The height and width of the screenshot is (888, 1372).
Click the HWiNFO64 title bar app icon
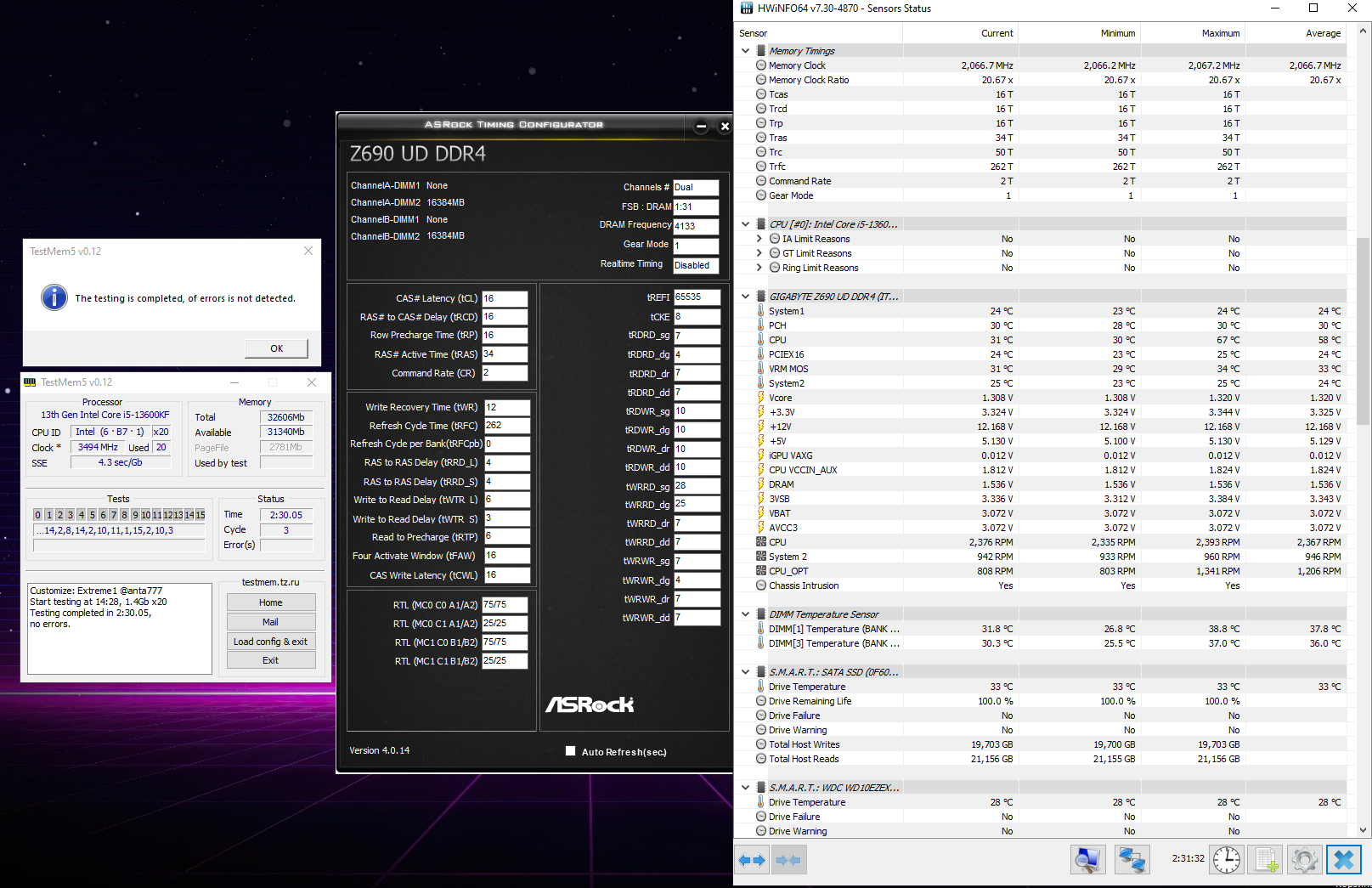tap(747, 8)
